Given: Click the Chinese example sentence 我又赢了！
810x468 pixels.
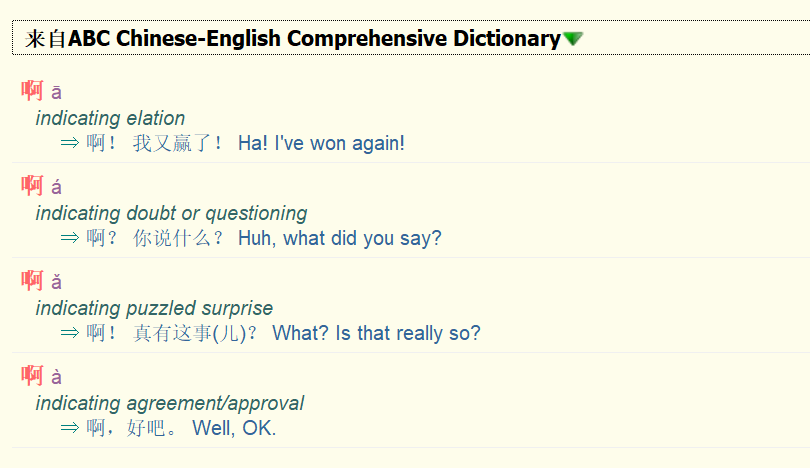Looking at the screenshot, I should [178, 143].
